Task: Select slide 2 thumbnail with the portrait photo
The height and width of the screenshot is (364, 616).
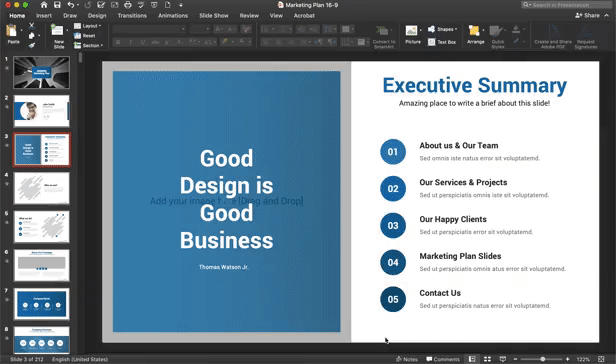Action: [x=41, y=111]
